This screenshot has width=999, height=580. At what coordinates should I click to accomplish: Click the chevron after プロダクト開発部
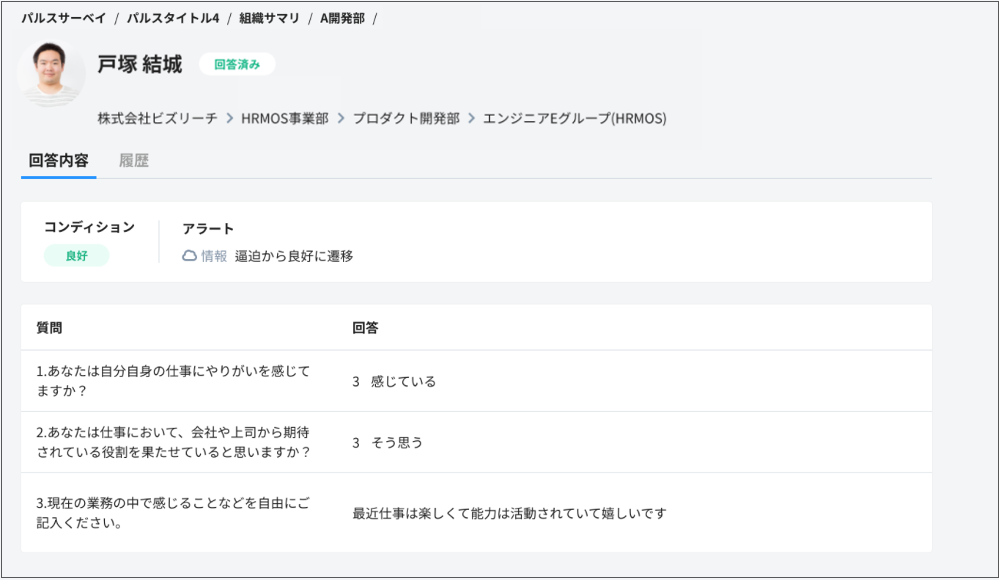tap(471, 118)
